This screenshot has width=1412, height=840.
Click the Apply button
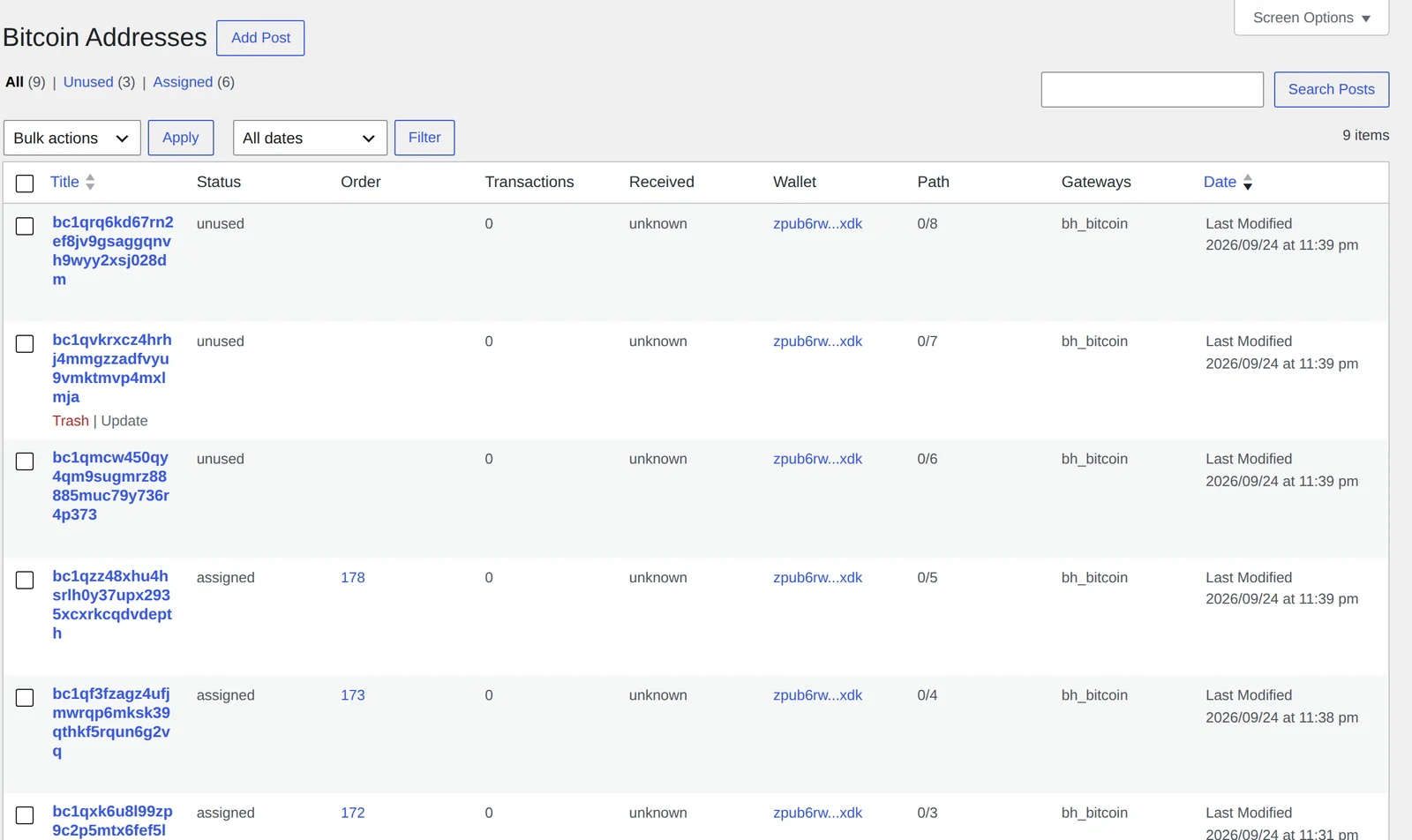pos(181,138)
